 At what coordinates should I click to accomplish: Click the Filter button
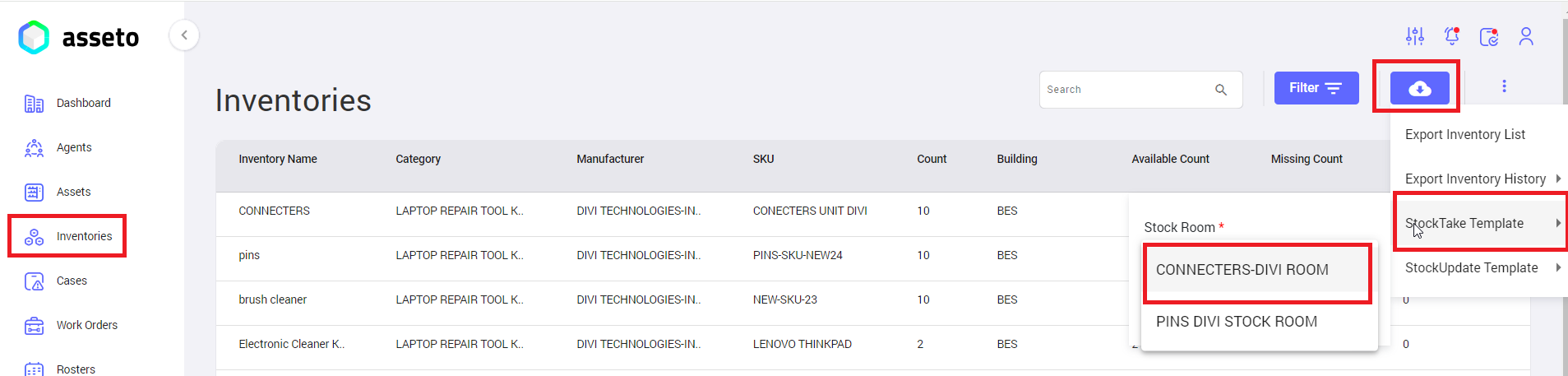click(1316, 88)
